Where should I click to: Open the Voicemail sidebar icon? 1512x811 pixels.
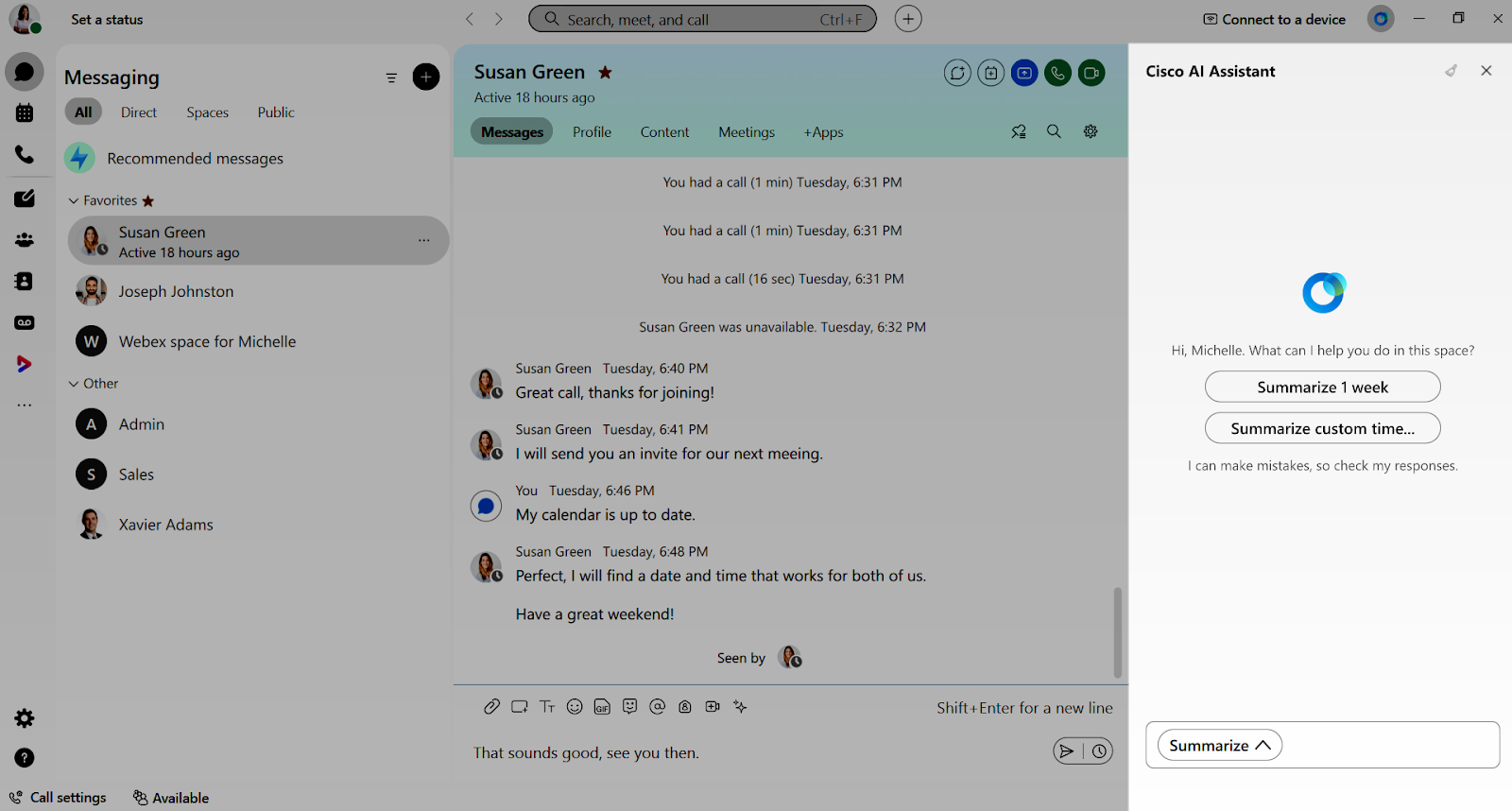[25, 322]
